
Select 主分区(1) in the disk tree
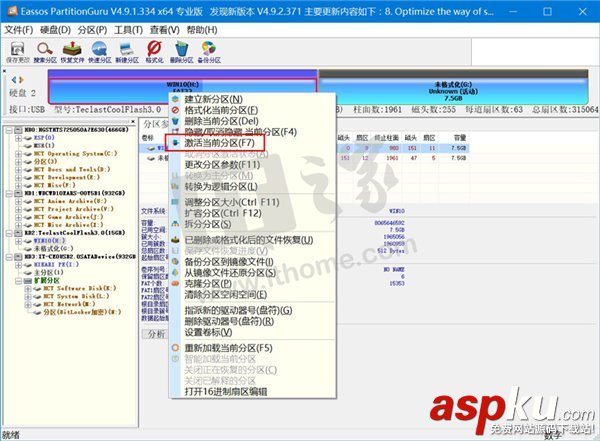(49, 273)
